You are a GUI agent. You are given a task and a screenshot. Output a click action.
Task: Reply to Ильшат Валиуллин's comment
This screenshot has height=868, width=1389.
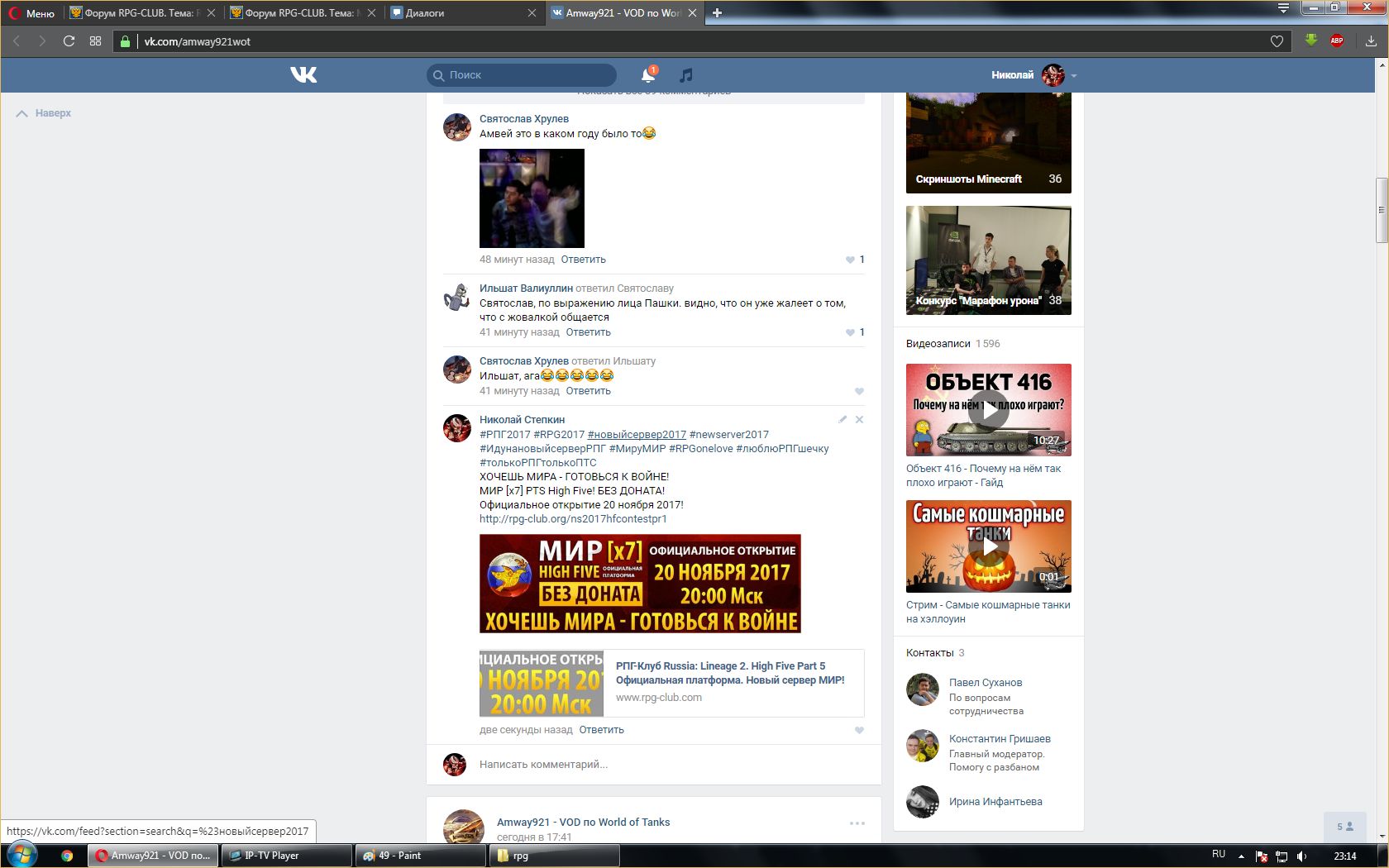[588, 332]
